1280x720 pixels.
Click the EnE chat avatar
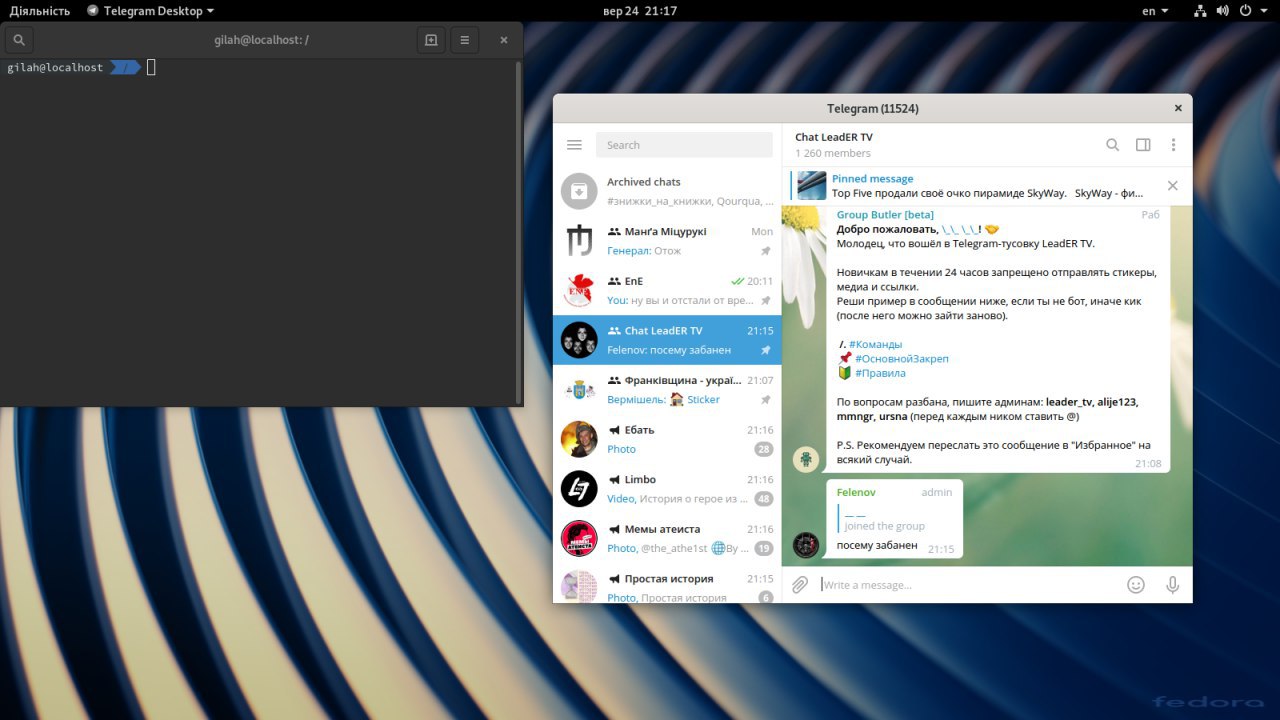579,291
